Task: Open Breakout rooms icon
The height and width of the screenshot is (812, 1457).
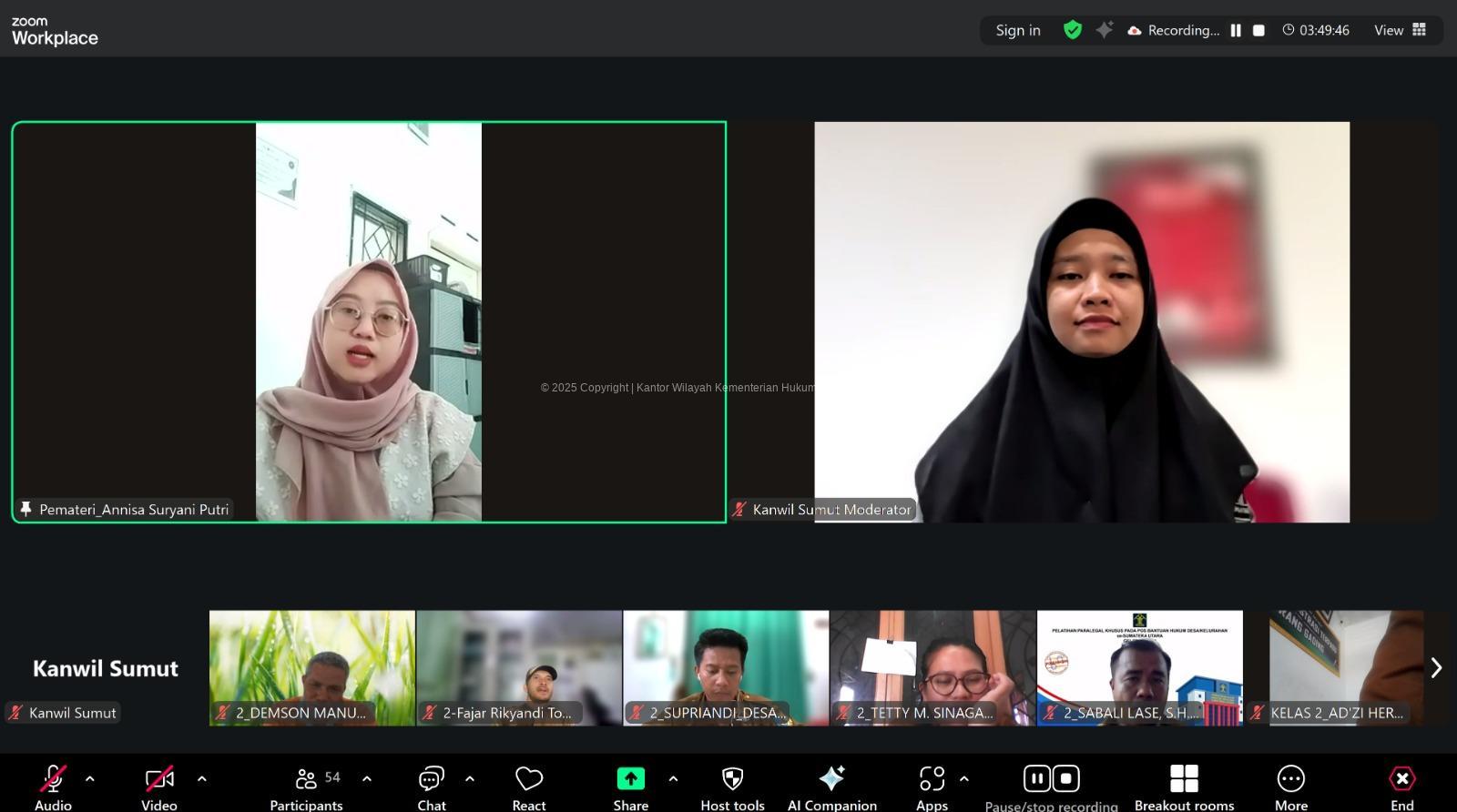Action: pyautogui.click(x=1184, y=779)
